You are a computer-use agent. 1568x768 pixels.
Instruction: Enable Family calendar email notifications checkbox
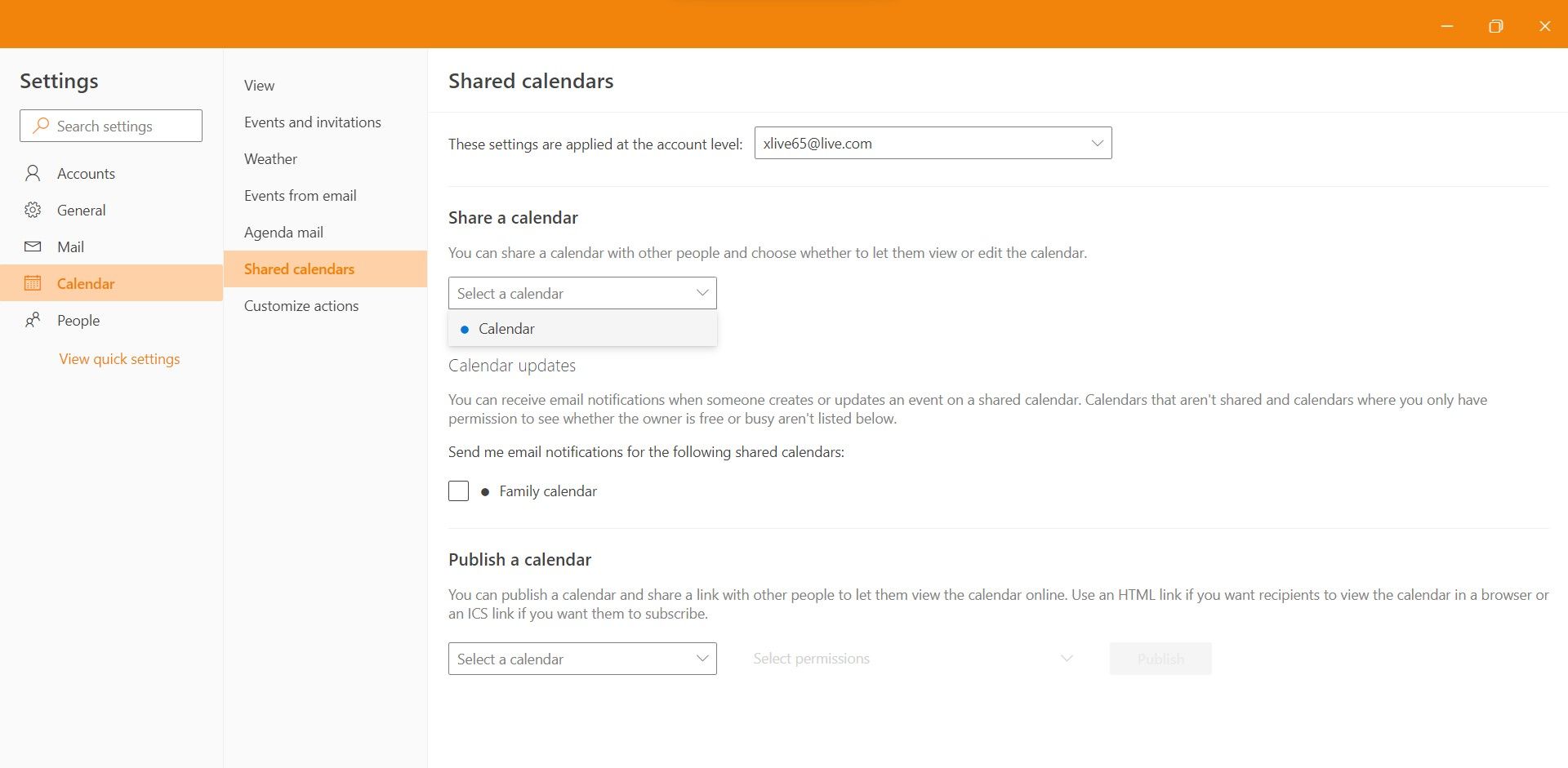pyautogui.click(x=458, y=491)
